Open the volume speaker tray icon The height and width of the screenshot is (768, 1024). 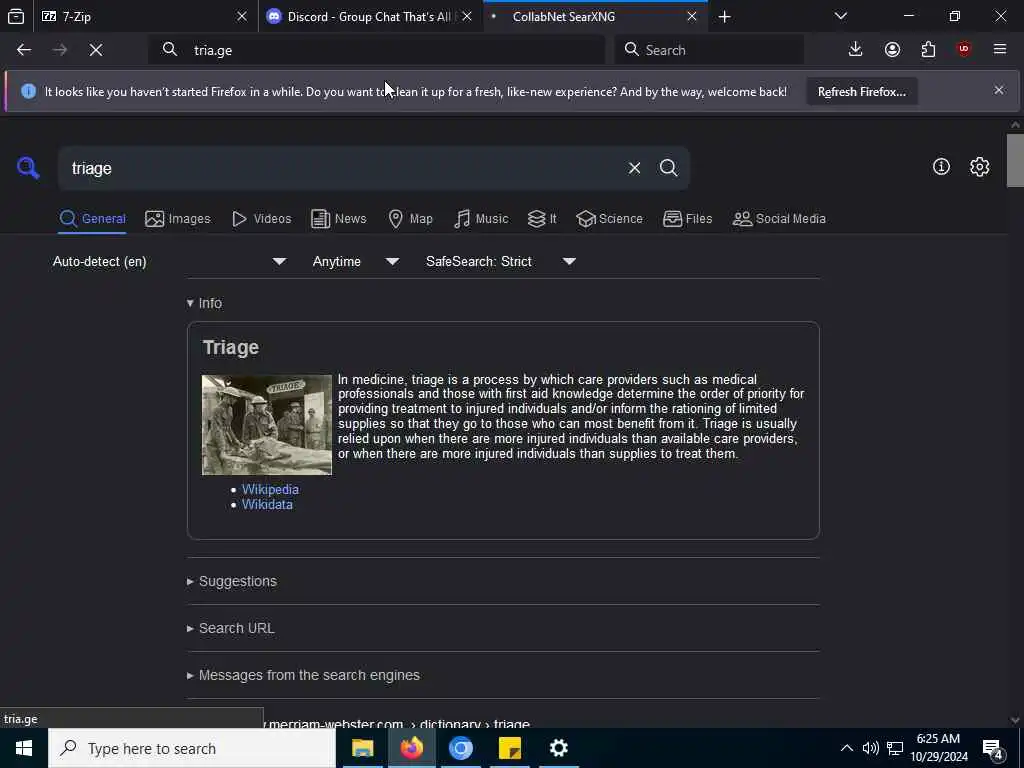tap(870, 748)
